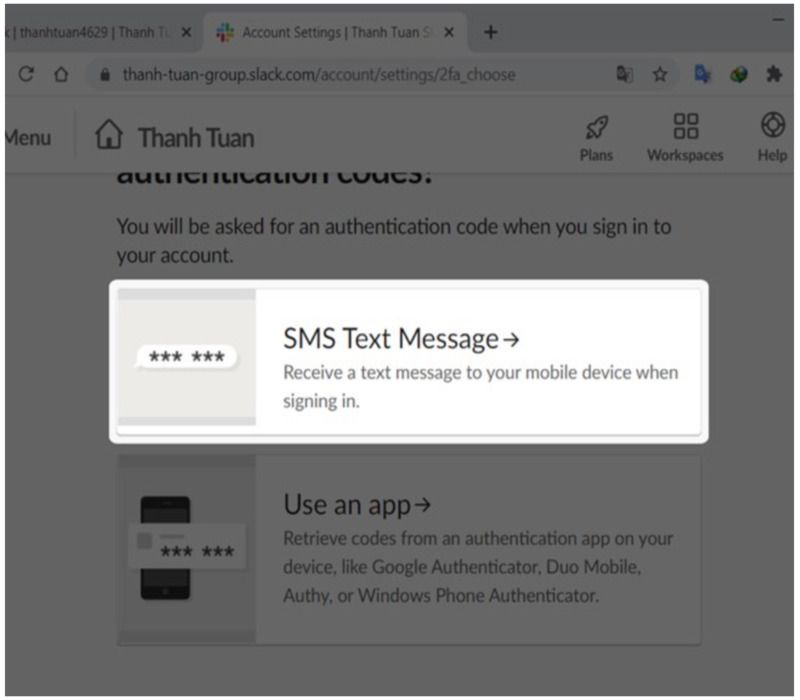Open Plans via the rocket icon

(596, 138)
